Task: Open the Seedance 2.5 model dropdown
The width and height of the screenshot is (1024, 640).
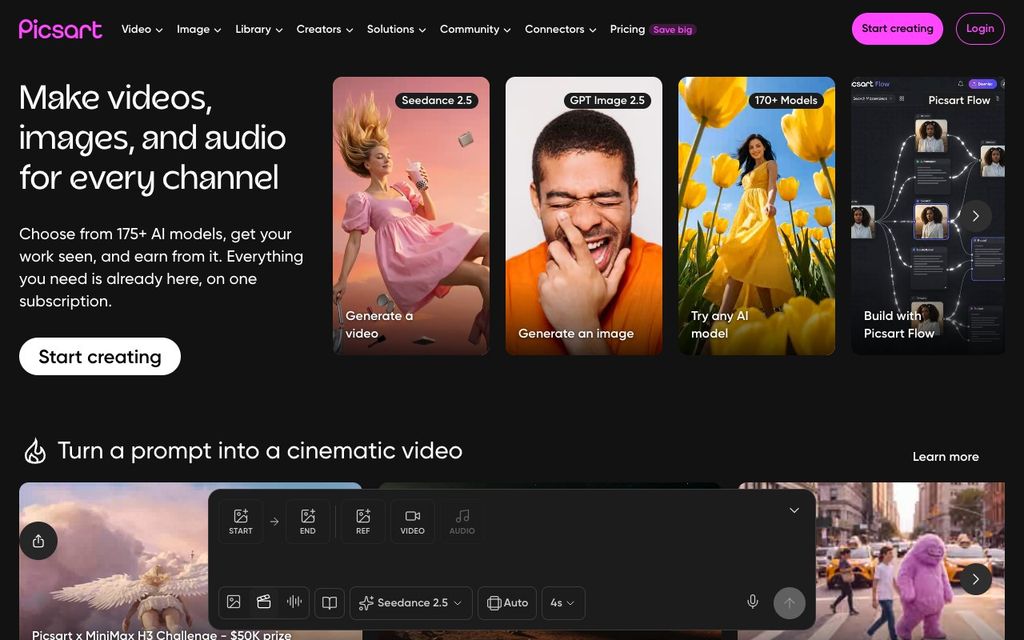Action: (x=410, y=603)
